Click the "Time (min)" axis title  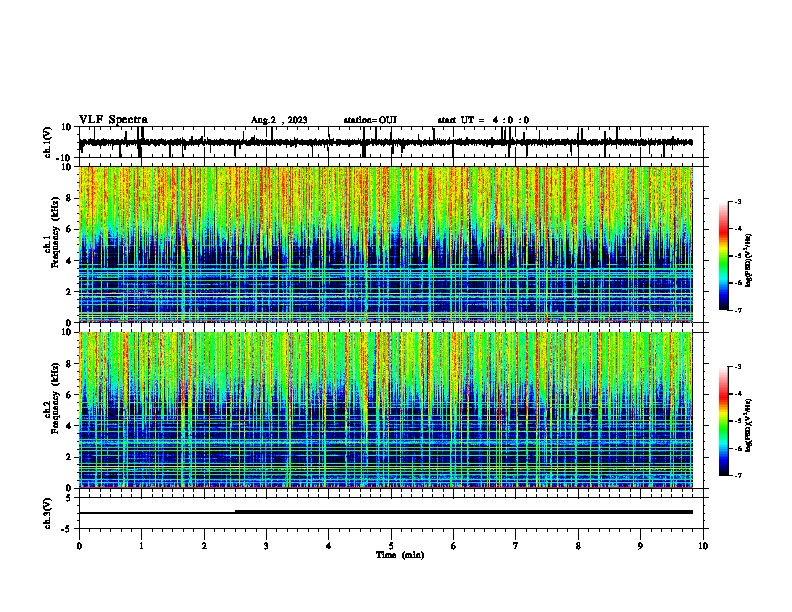[400, 555]
